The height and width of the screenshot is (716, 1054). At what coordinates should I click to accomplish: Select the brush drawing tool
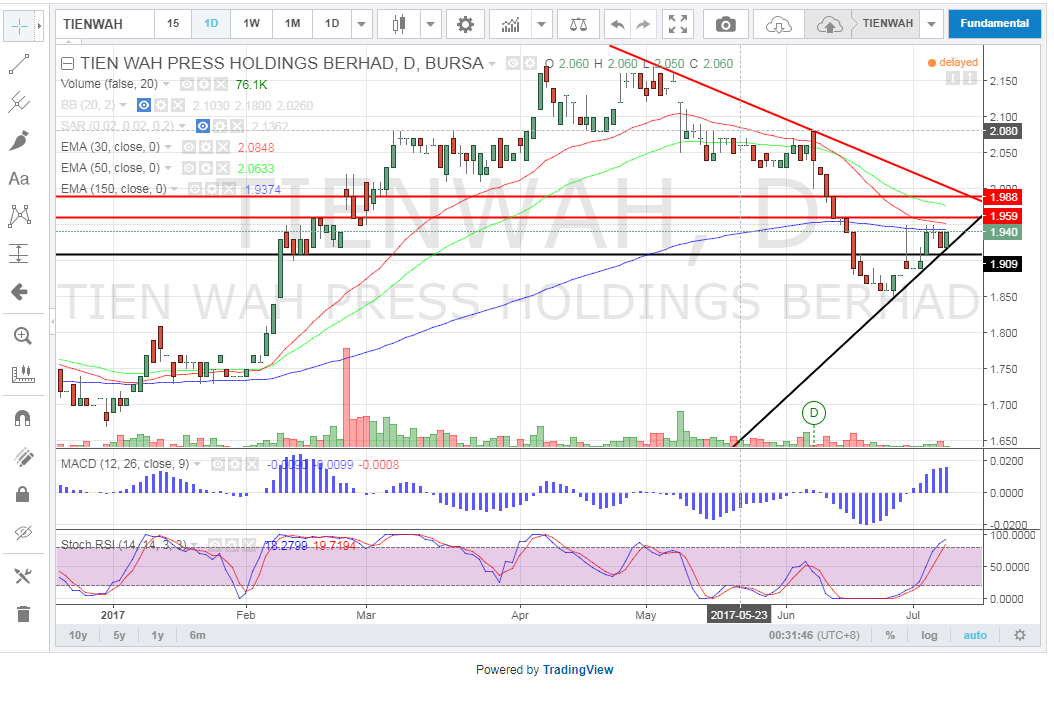(19, 141)
